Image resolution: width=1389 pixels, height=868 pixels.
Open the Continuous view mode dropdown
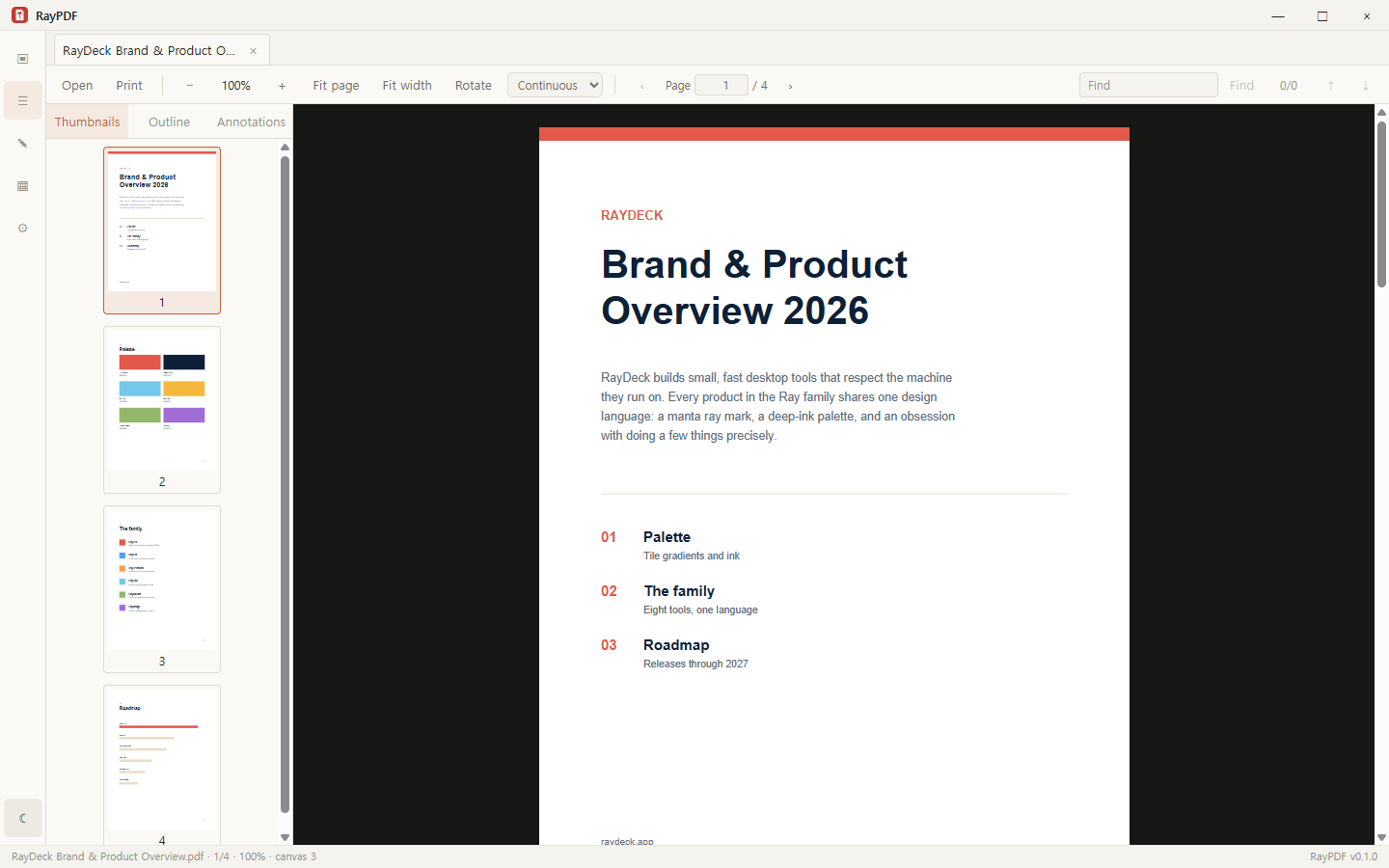click(556, 85)
